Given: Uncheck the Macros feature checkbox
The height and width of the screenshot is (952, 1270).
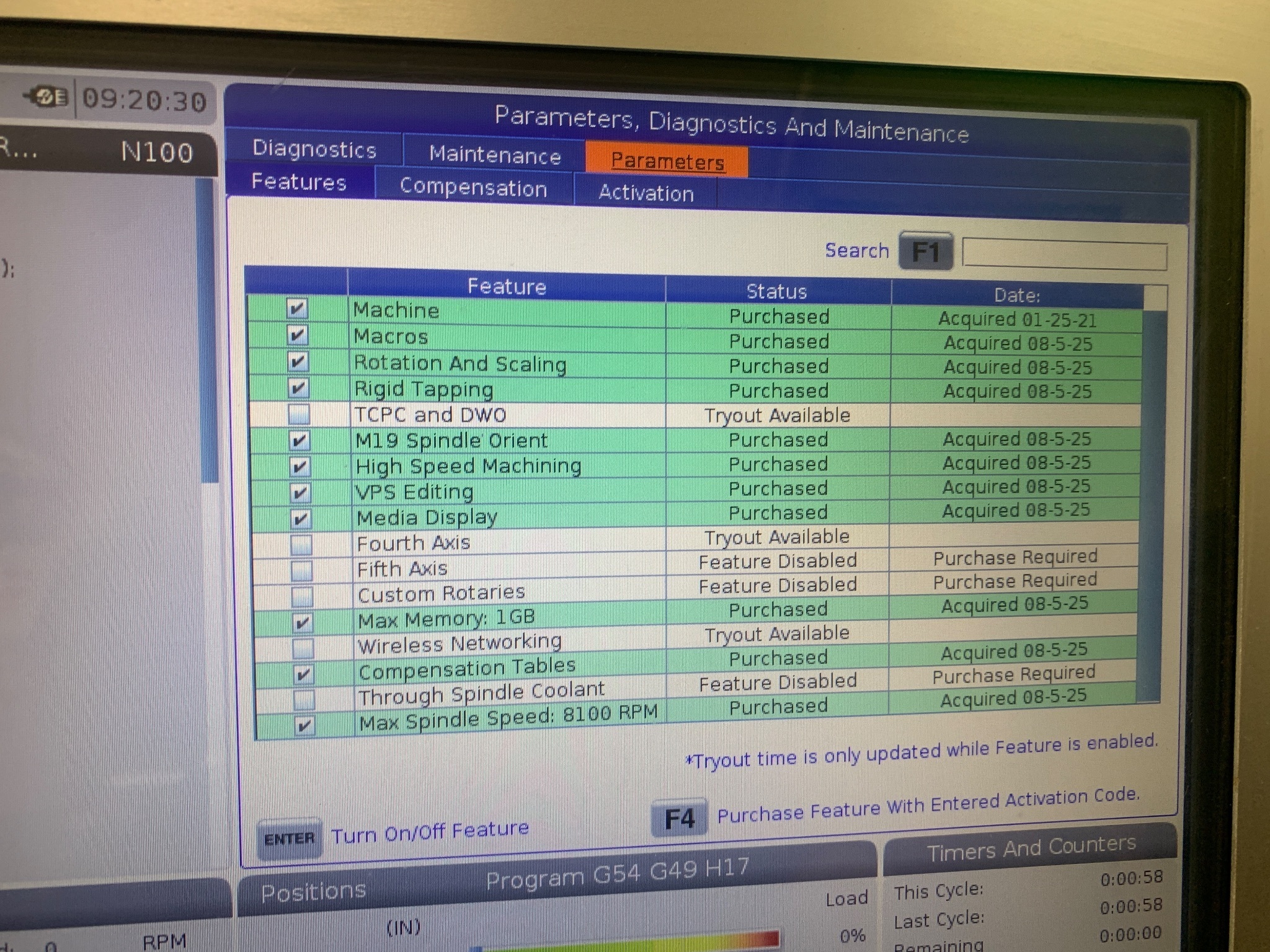Looking at the screenshot, I should (x=297, y=335).
